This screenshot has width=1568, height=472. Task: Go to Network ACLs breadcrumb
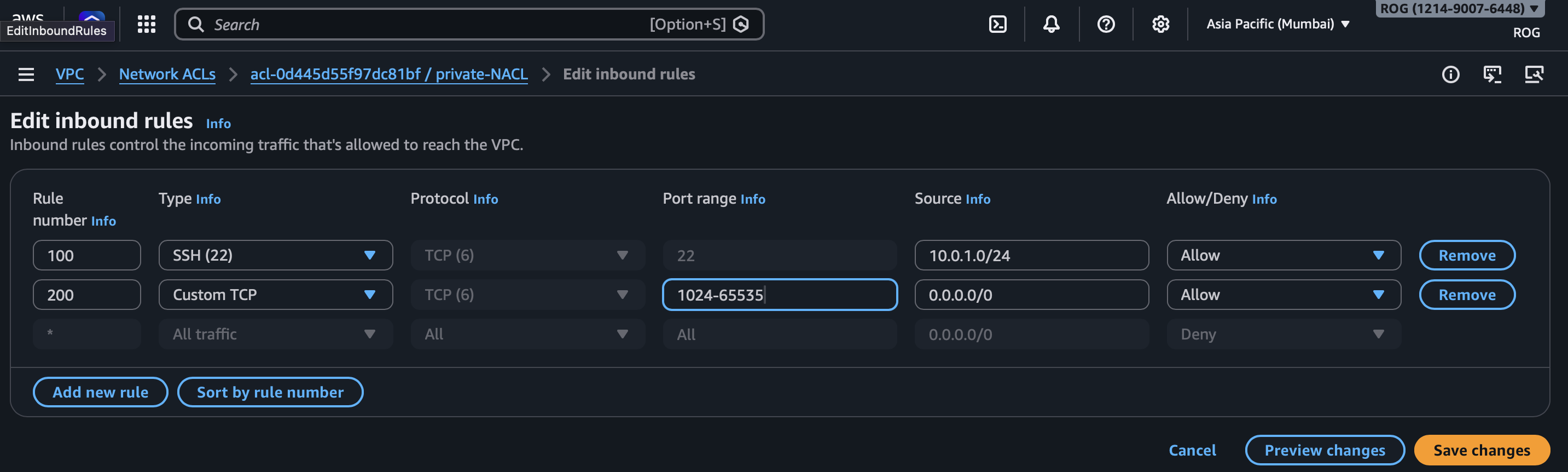click(167, 74)
